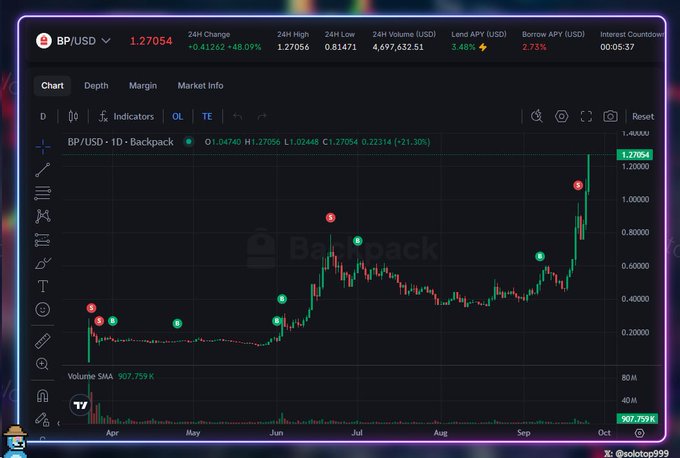Click the 24H High value 1.27056

pos(293,47)
